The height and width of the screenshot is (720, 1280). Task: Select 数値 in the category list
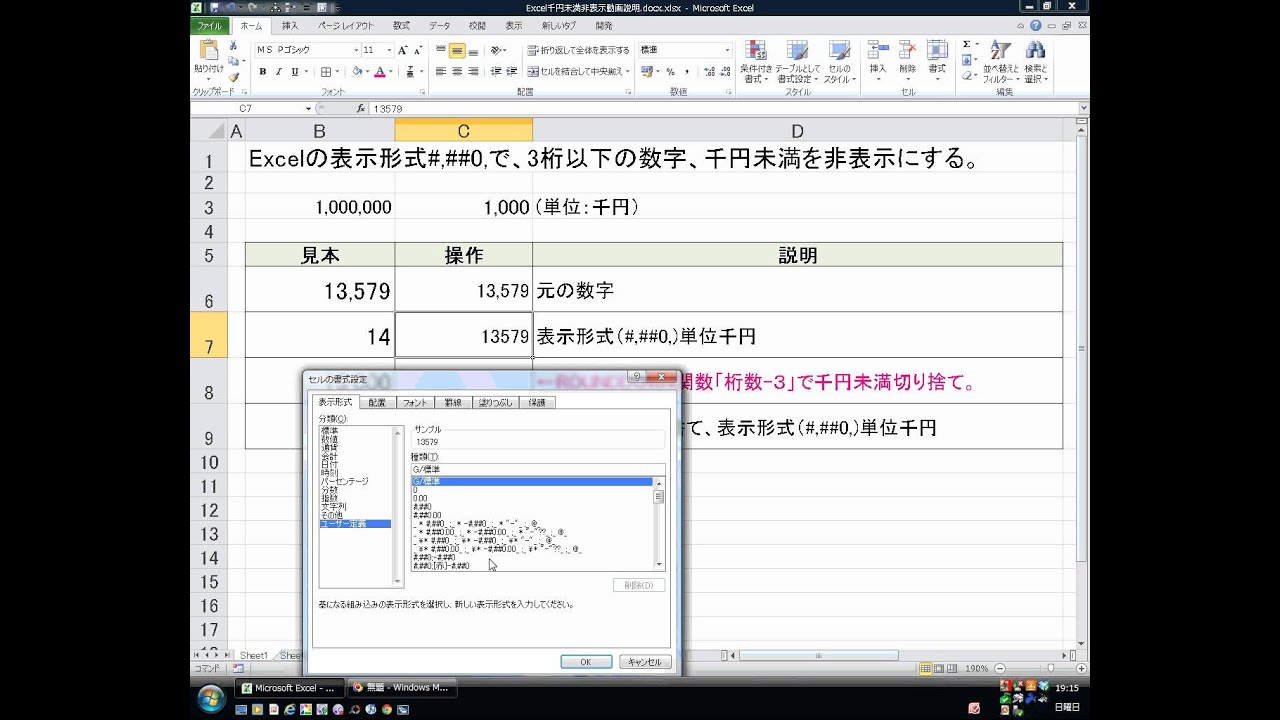[x=329, y=439]
